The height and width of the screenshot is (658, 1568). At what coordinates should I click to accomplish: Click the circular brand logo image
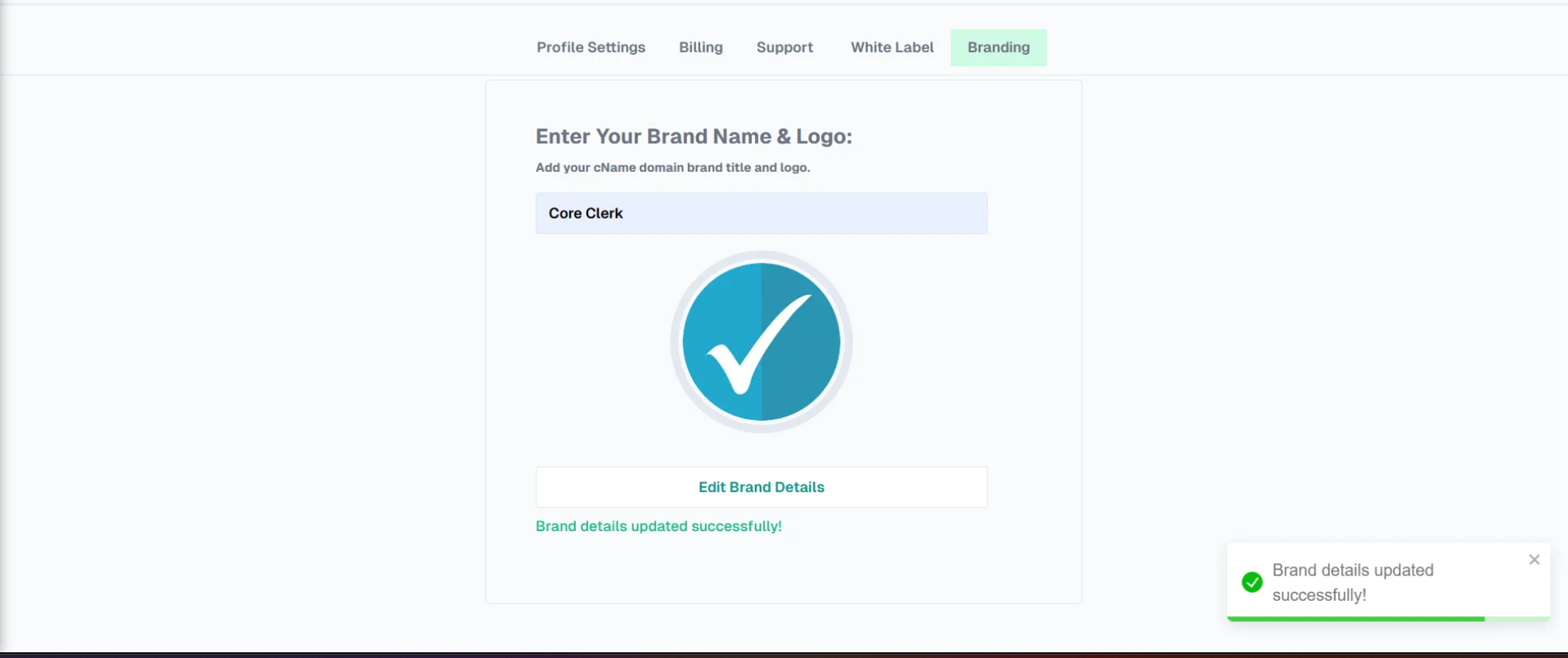(x=761, y=342)
